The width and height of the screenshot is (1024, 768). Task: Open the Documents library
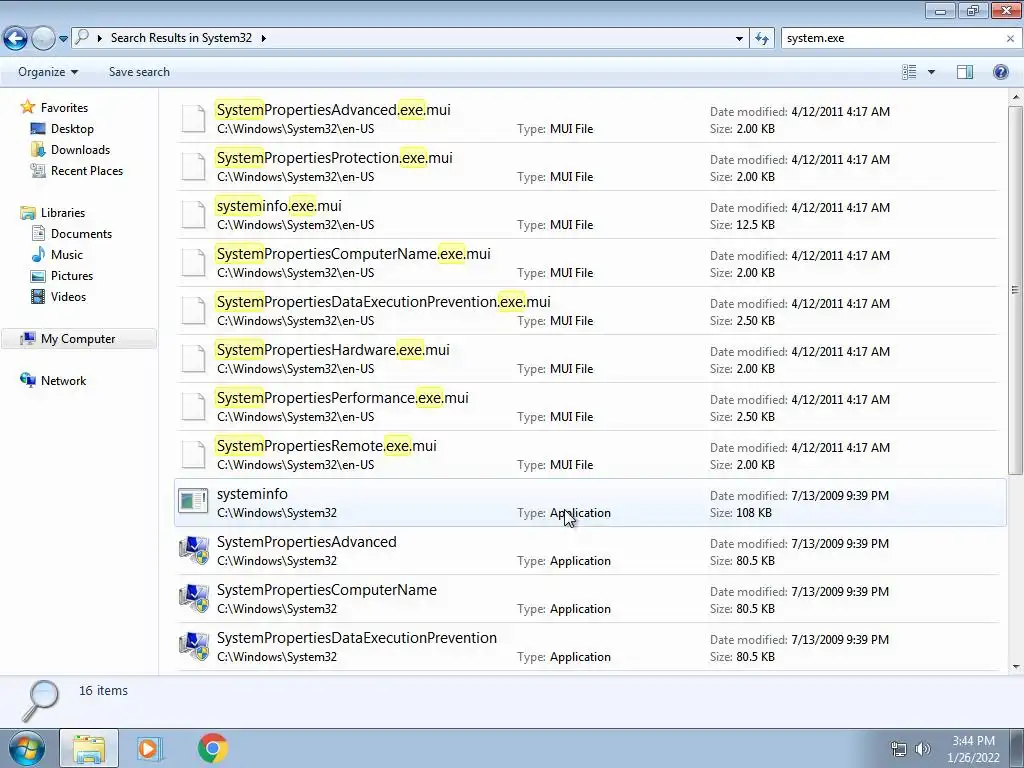[81, 234]
